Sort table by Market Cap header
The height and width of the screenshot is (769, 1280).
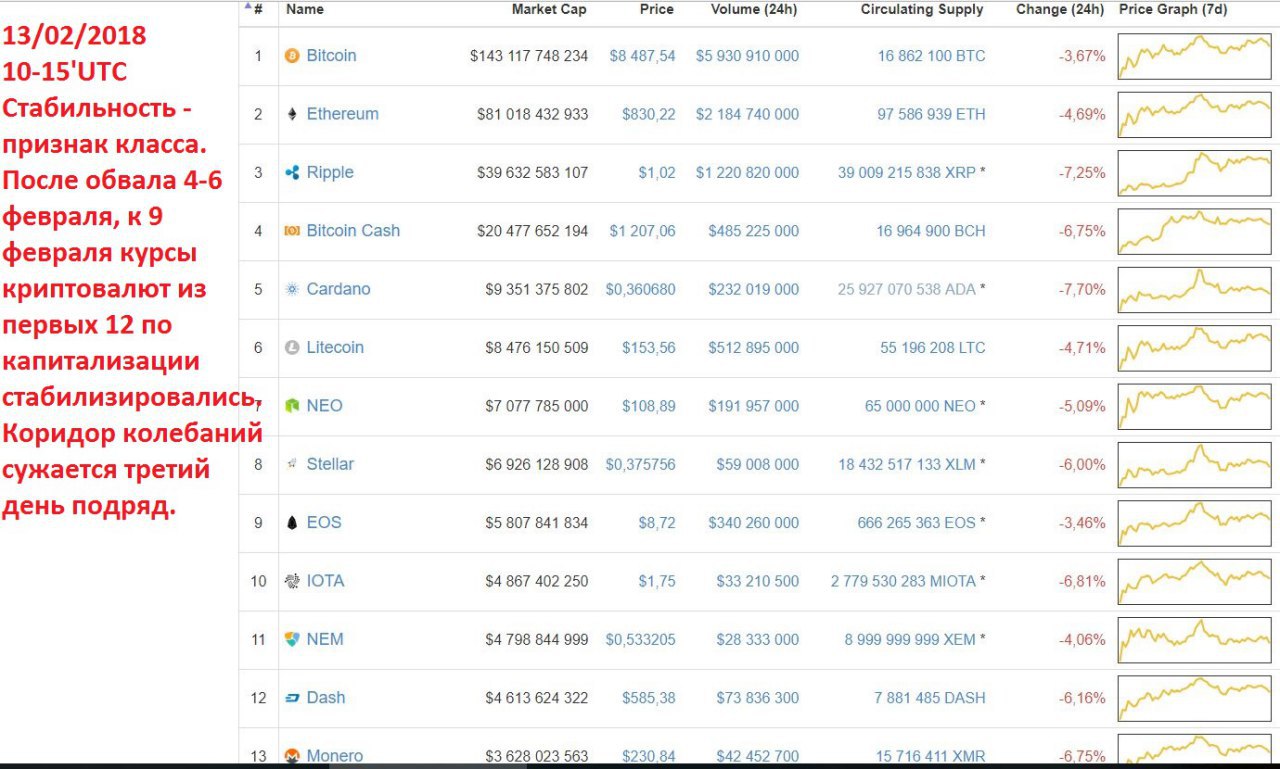(x=549, y=9)
